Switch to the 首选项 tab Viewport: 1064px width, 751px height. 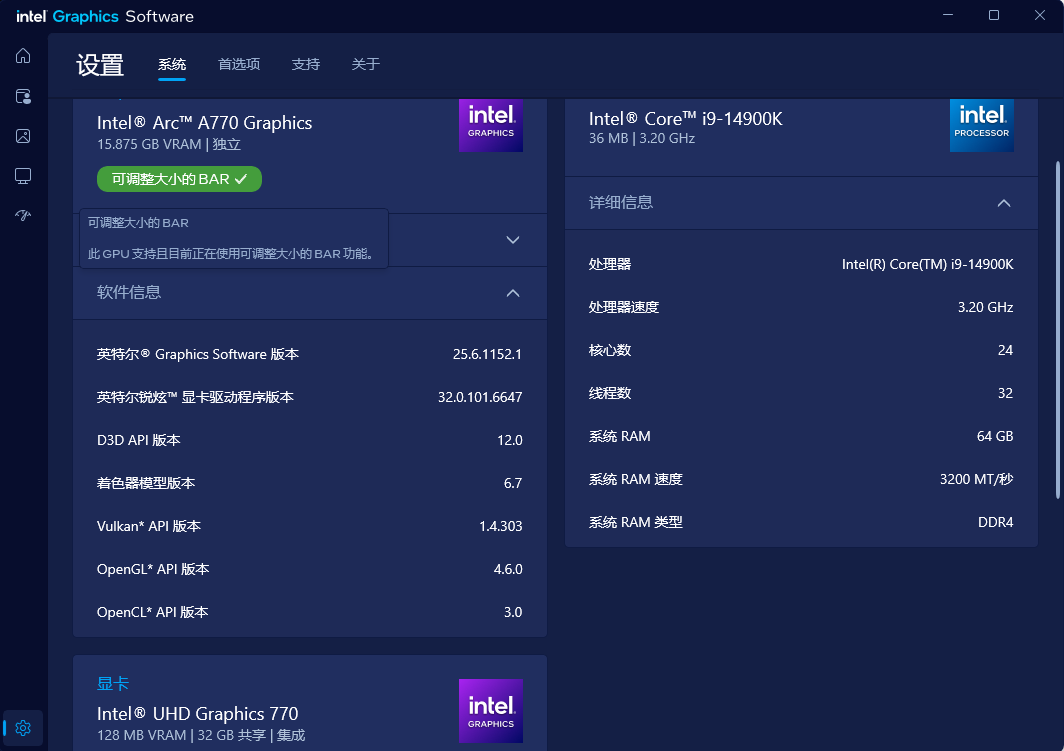(x=239, y=64)
